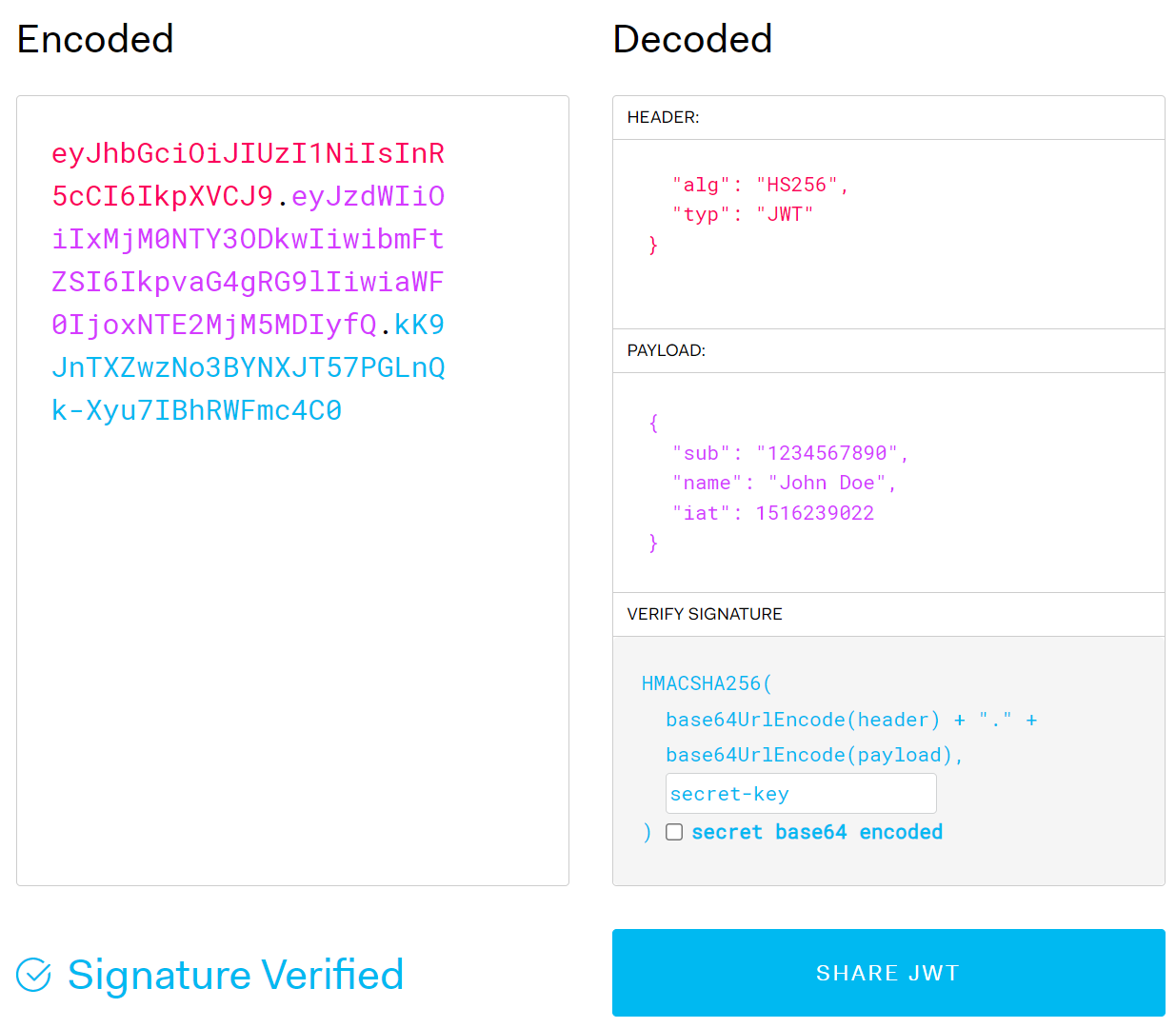Click the "name": "John Doe" line
Image resolution: width=1176 pixels, height=1028 pixels.
coord(784,483)
